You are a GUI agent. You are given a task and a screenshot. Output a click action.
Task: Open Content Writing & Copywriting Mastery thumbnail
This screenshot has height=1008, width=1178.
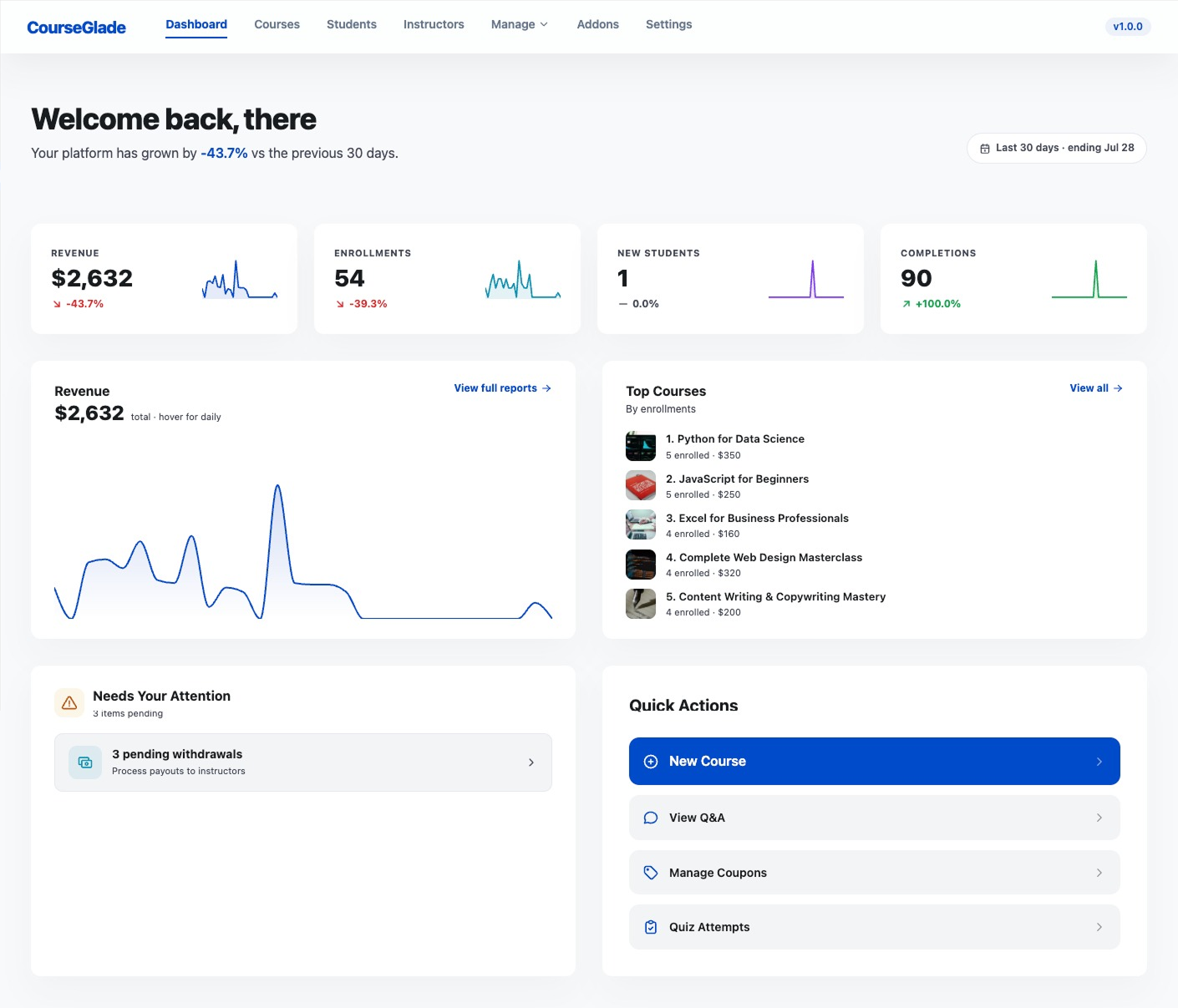(x=641, y=603)
